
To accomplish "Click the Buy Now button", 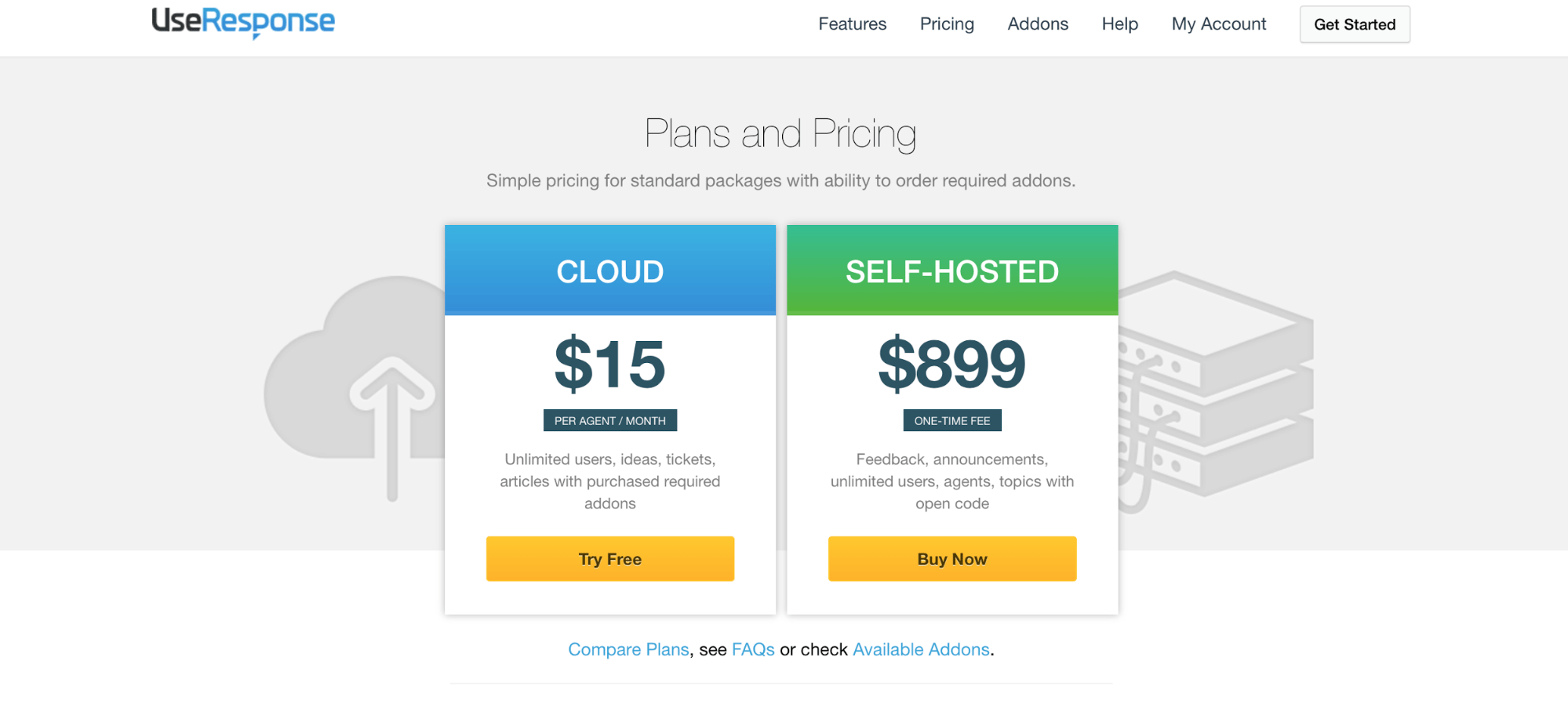I will [x=951, y=559].
